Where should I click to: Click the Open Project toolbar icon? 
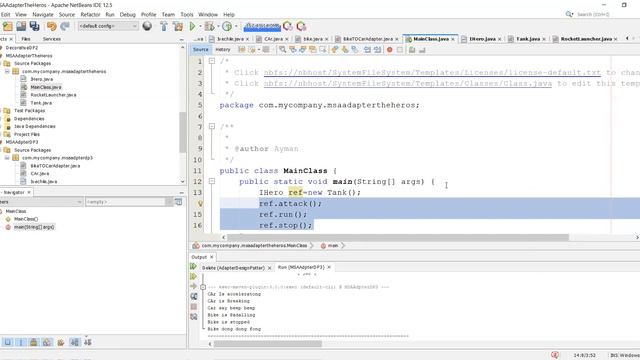(21, 27)
